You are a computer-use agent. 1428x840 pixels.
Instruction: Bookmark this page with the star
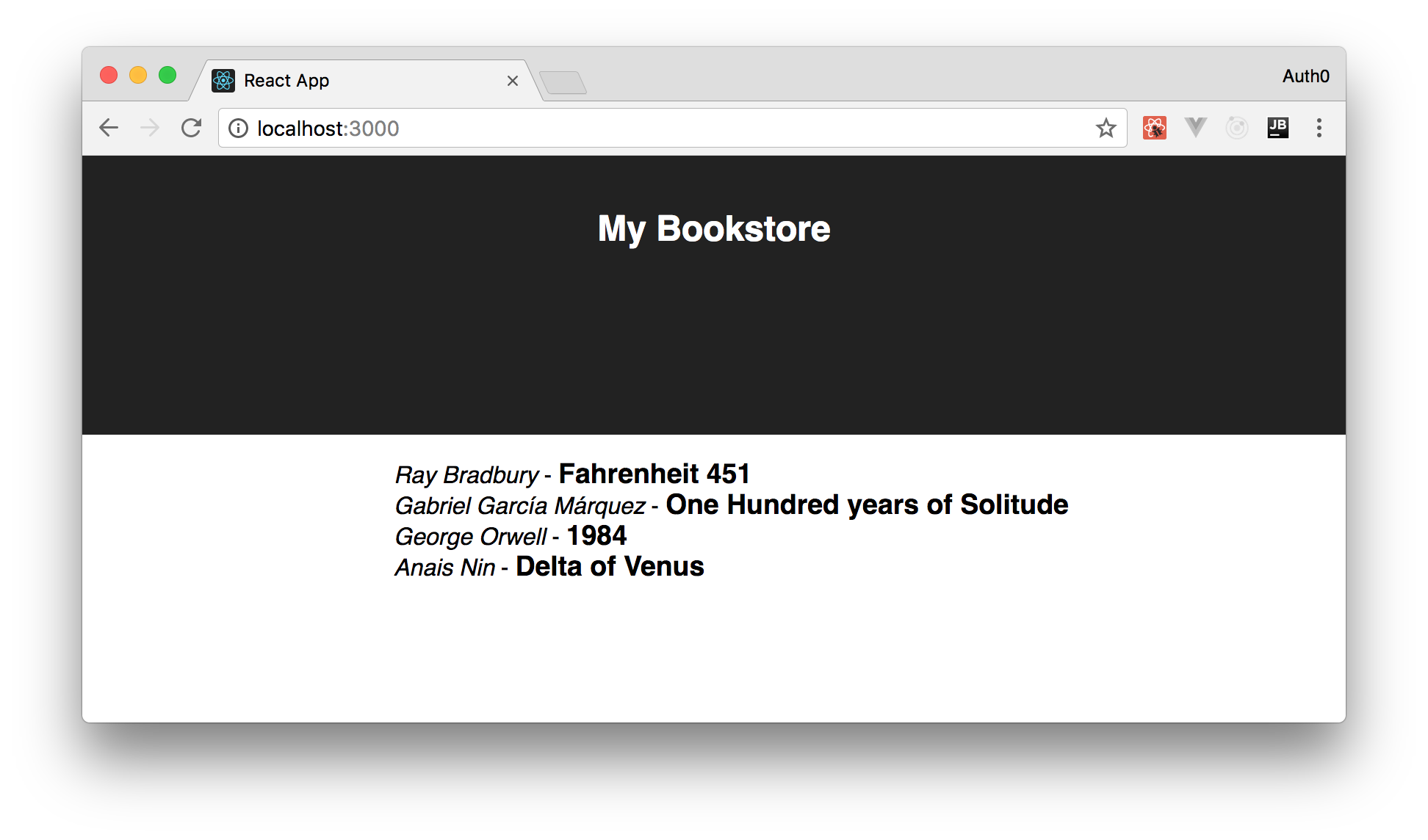pyautogui.click(x=1106, y=128)
